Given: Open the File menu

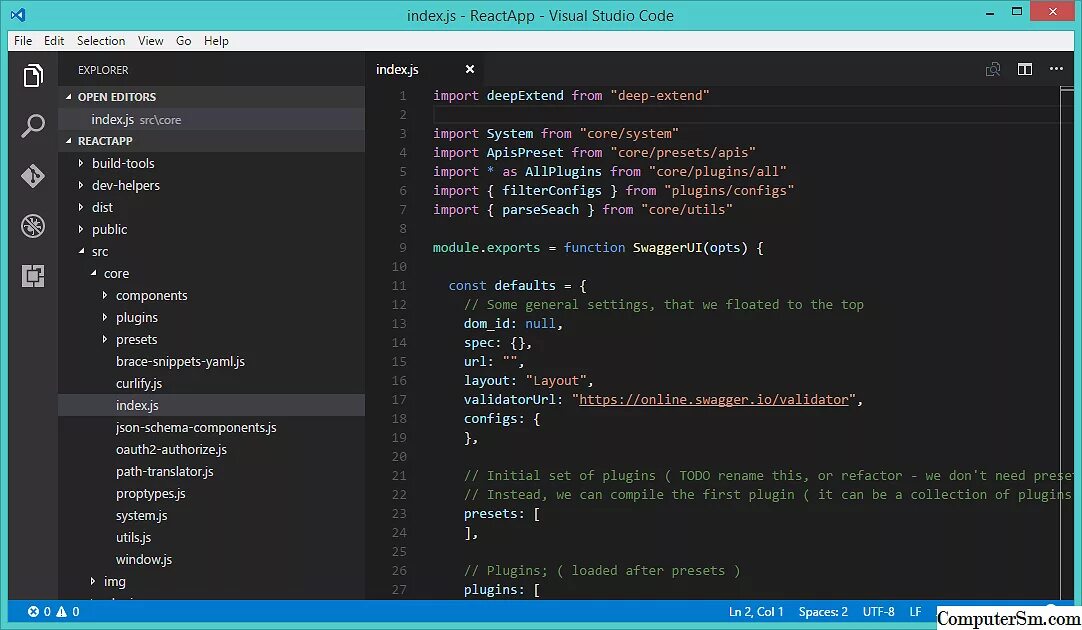Looking at the screenshot, I should tap(23, 41).
